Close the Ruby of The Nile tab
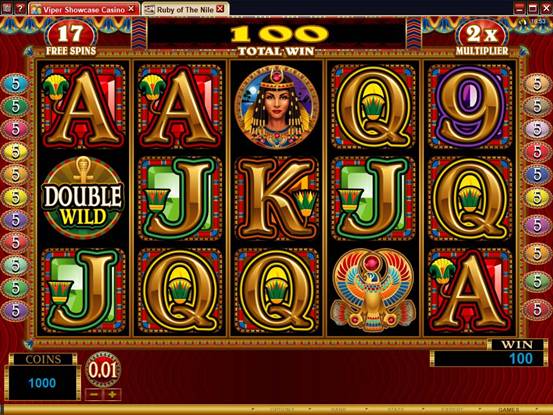The width and height of the screenshot is (553, 415). tap(220, 9)
